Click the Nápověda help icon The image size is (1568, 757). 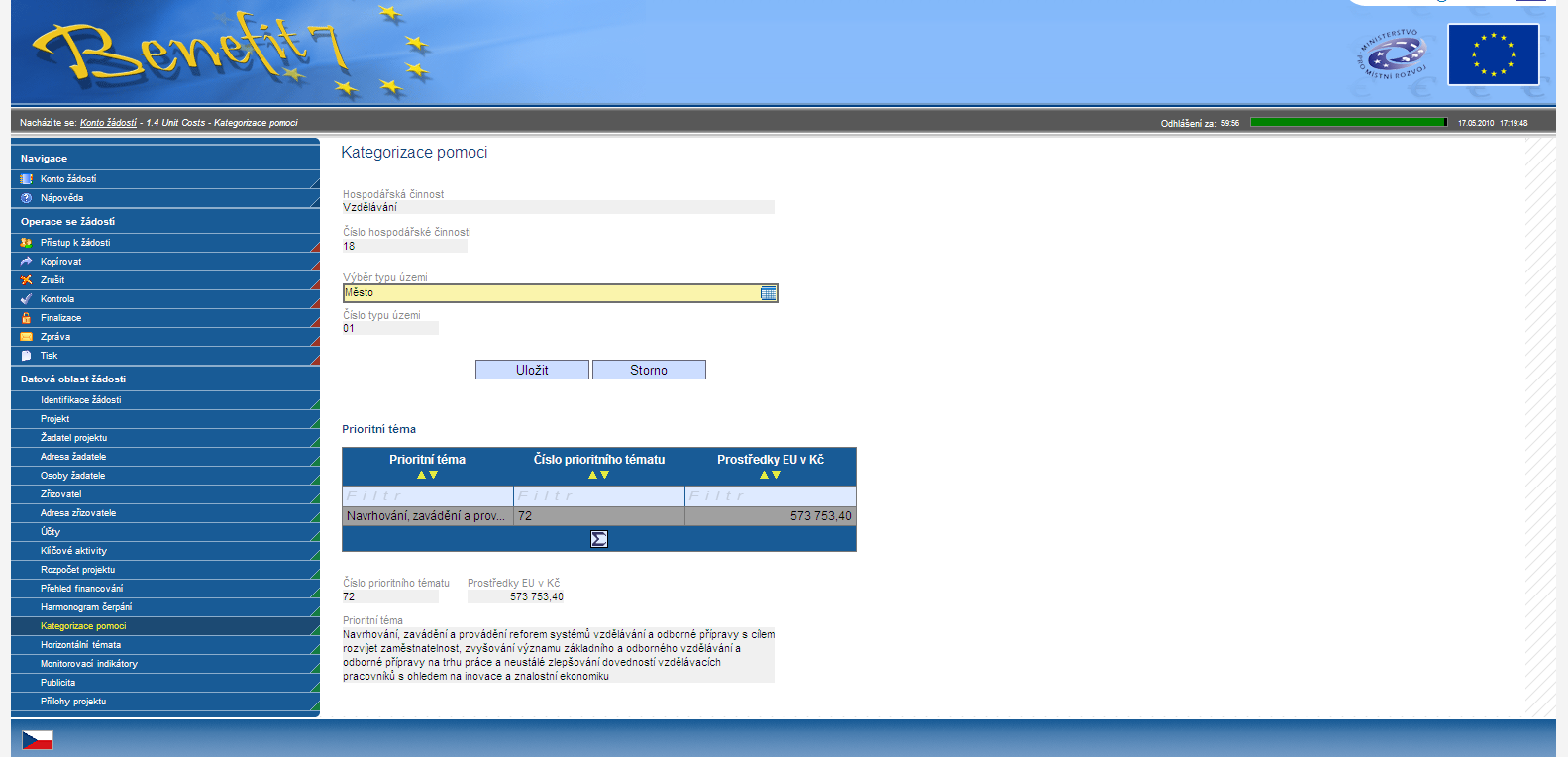27,198
